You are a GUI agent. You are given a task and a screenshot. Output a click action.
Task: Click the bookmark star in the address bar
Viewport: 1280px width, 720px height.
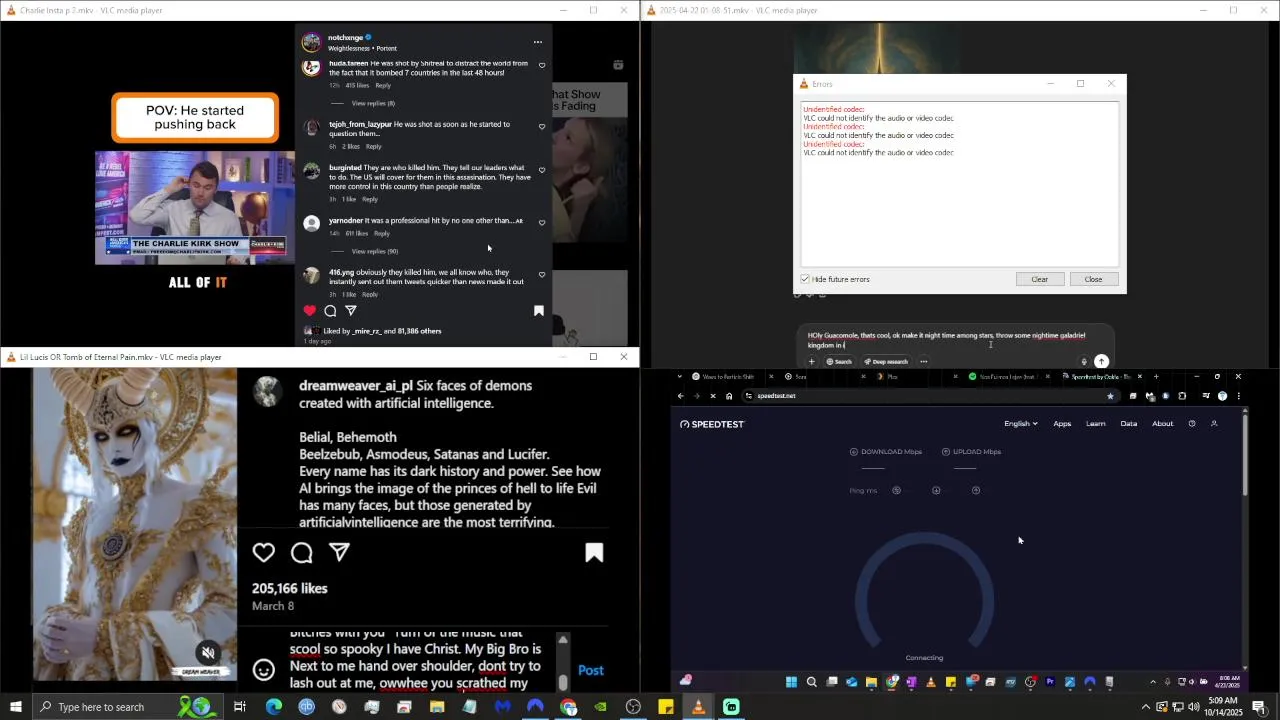click(1110, 396)
